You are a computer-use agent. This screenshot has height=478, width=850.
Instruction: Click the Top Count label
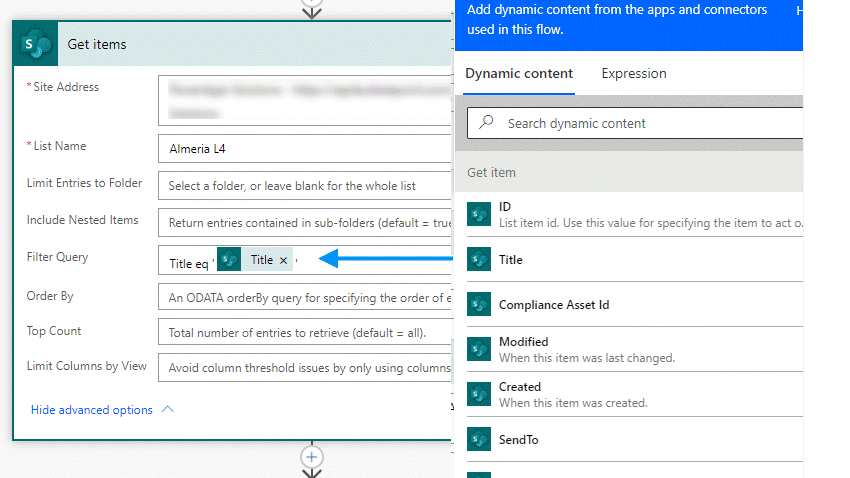tap(54, 331)
